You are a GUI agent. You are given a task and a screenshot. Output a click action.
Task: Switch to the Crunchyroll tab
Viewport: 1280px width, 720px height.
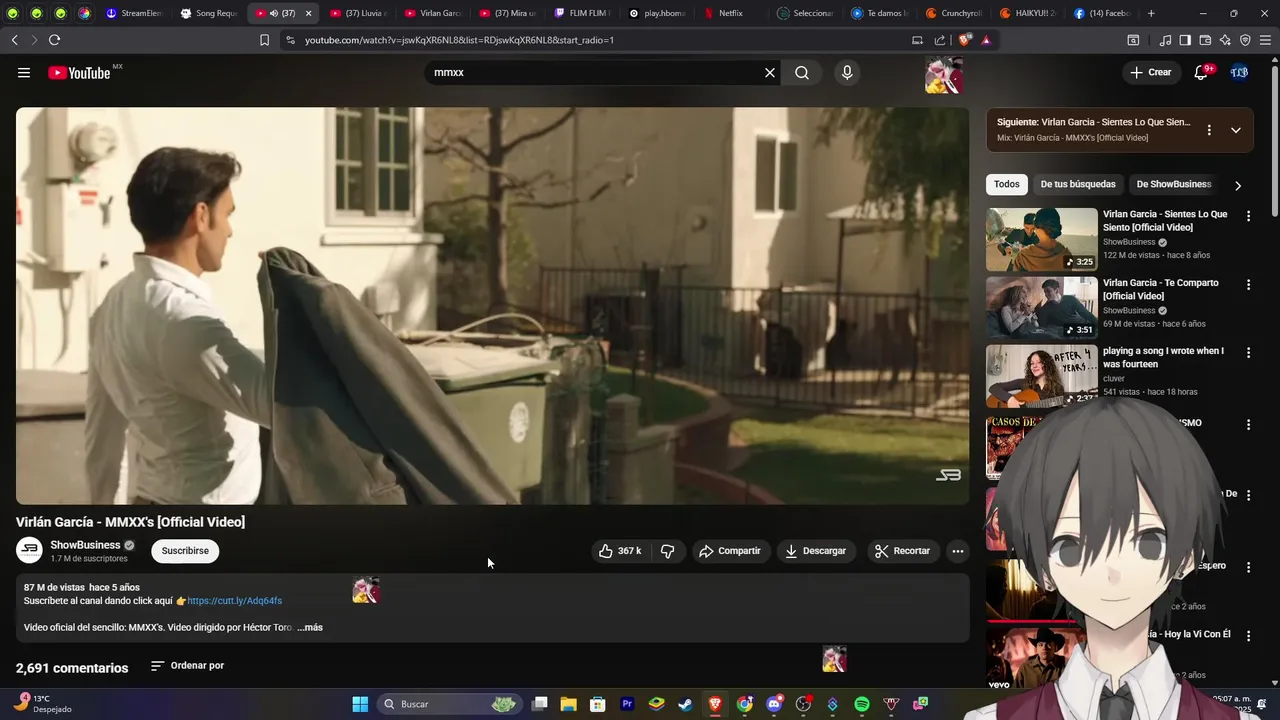[x=954, y=13]
